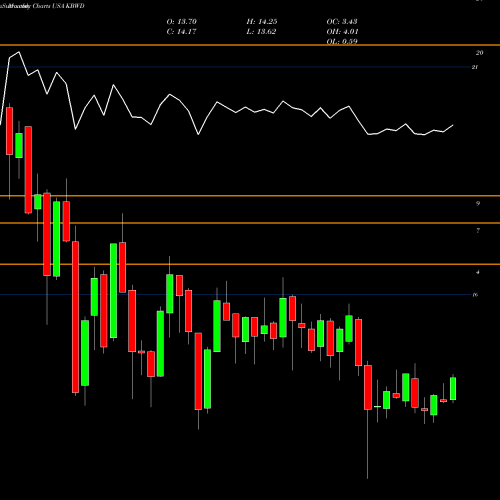Click the axis label '7'

tap(478, 230)
